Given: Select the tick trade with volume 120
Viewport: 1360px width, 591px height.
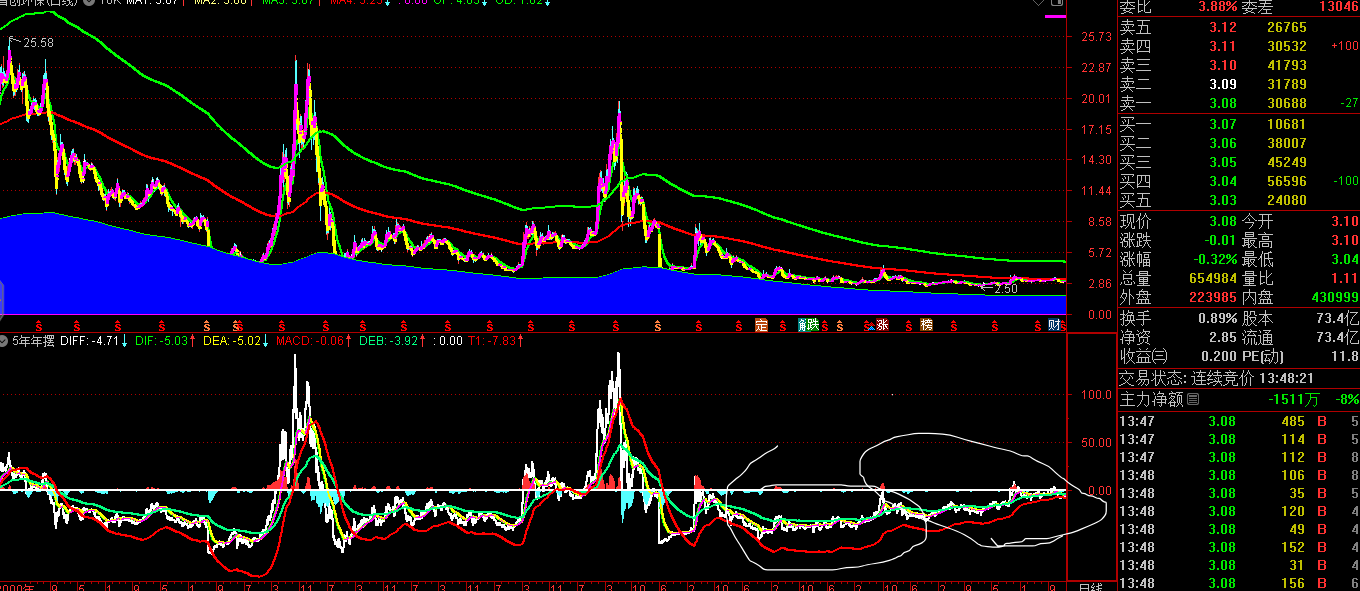Looking at the screenshot, I should pyautogui.click(x=1238, y=511).
